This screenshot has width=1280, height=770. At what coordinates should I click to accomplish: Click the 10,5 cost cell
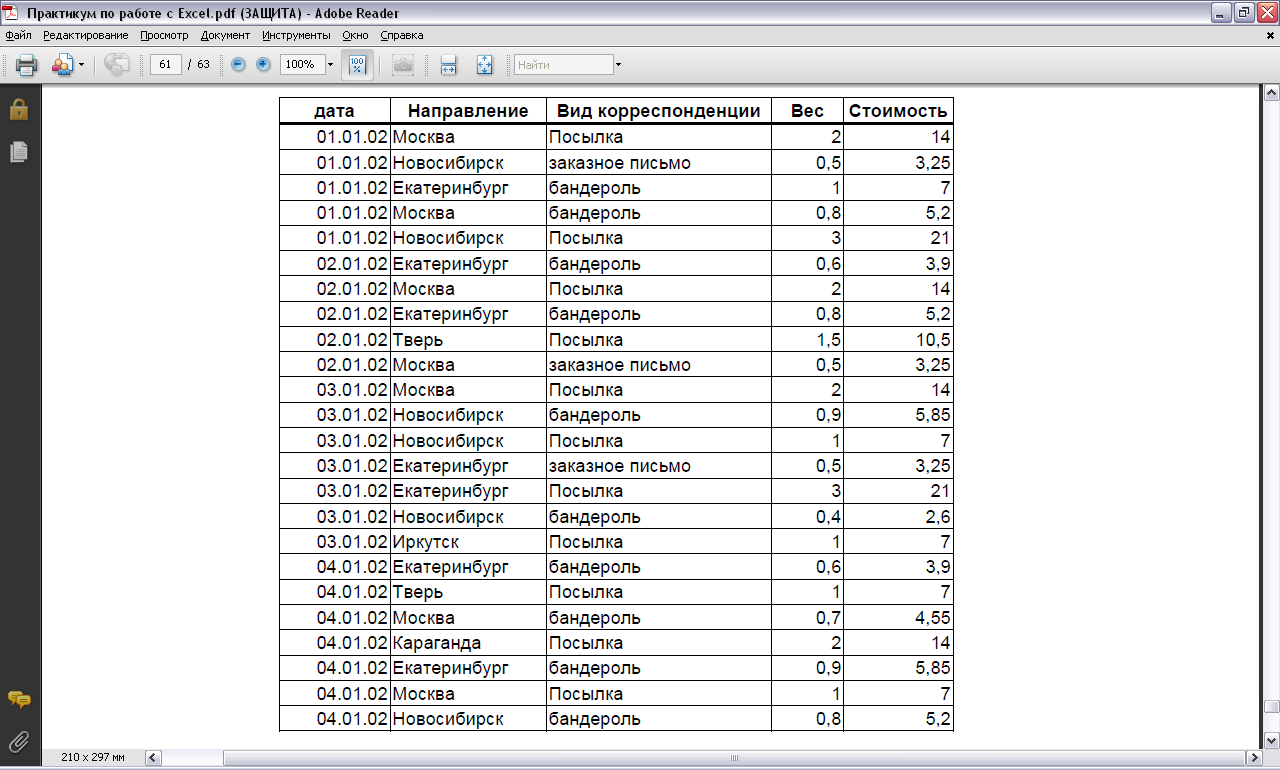click(898, 339)
